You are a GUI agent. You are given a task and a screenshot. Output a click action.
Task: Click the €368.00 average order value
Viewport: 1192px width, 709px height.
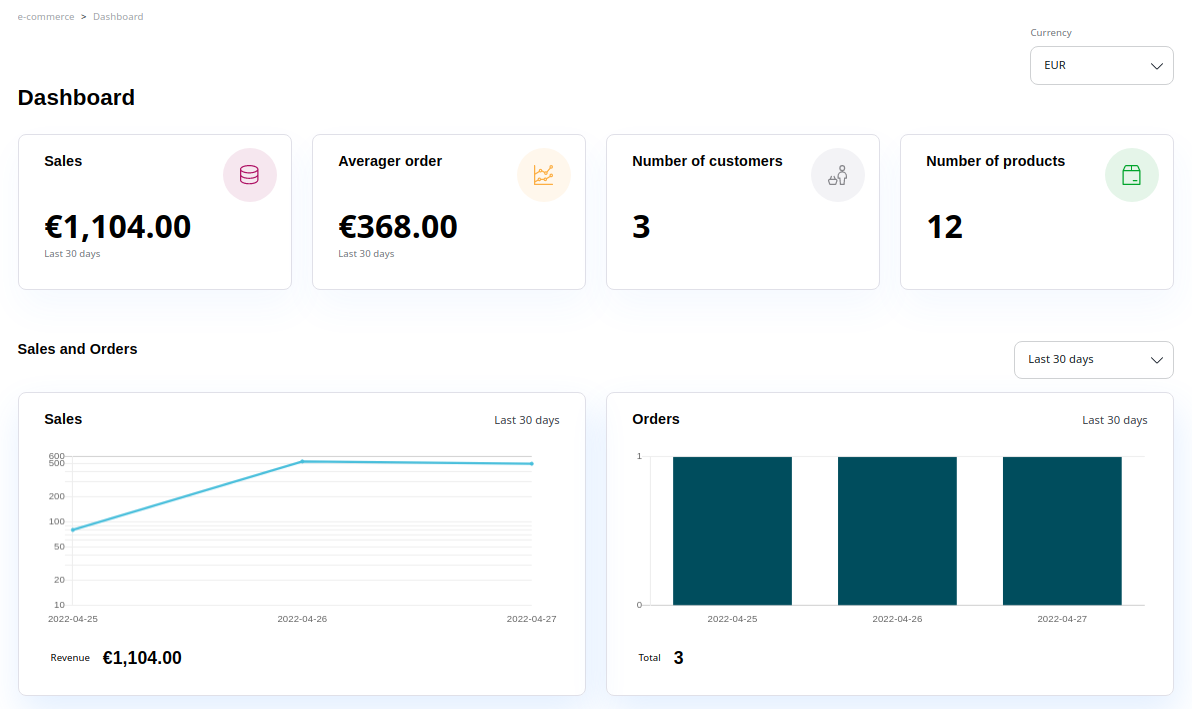tap(398, 227)
